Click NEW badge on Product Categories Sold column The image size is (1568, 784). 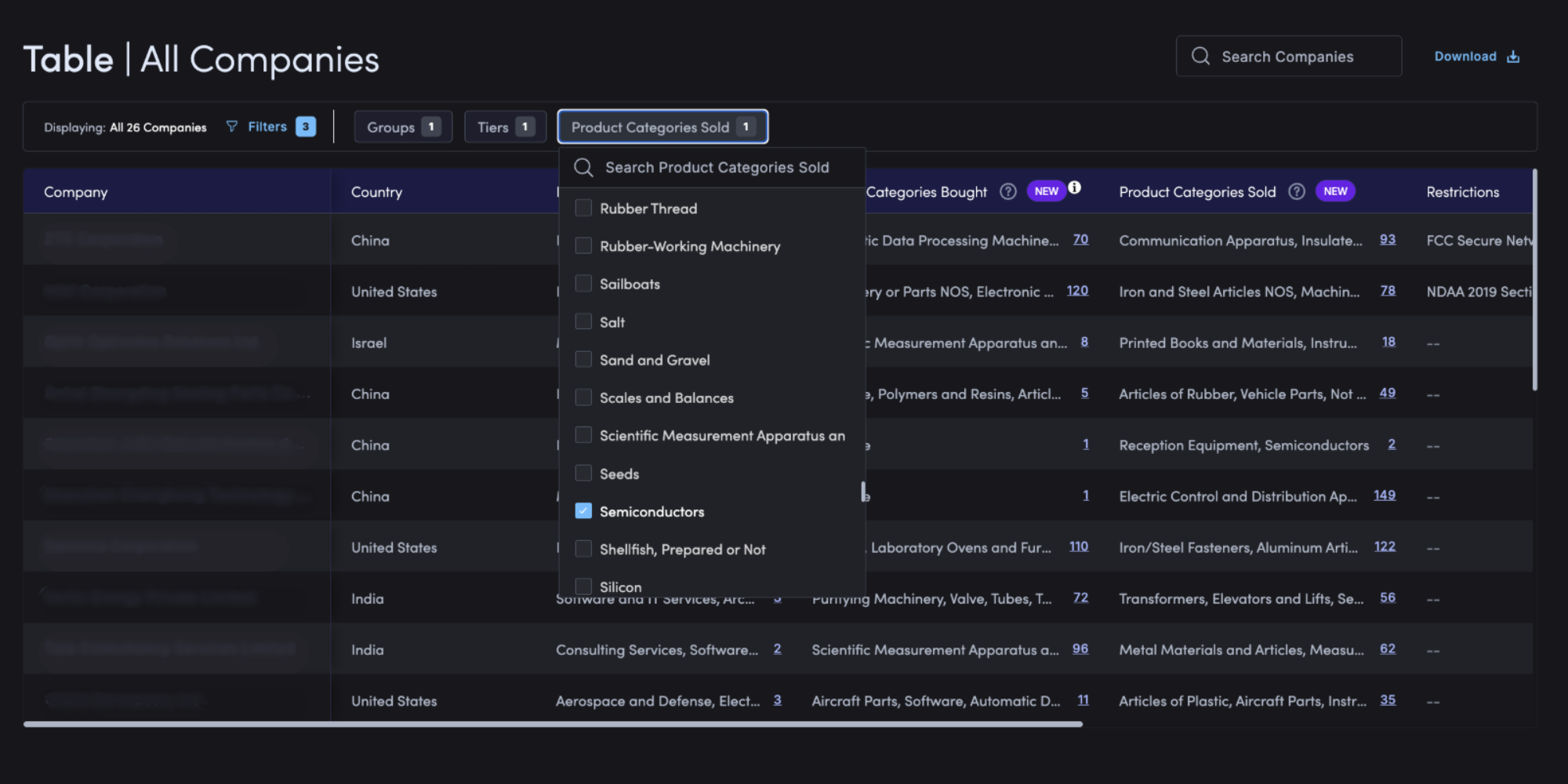(x=1335, y=191)
